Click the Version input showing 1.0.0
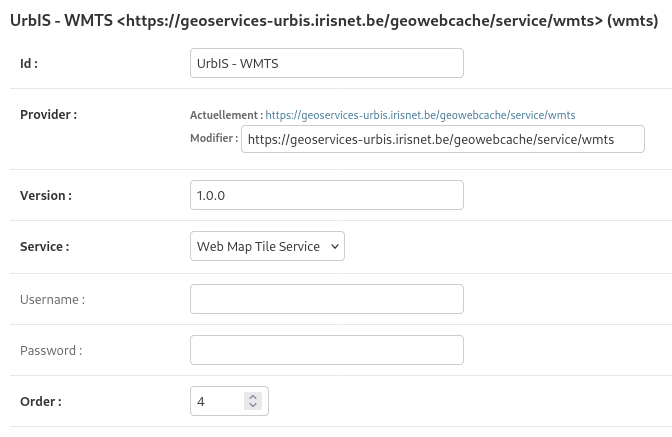The image size is (672, 437). coord(326,195)
